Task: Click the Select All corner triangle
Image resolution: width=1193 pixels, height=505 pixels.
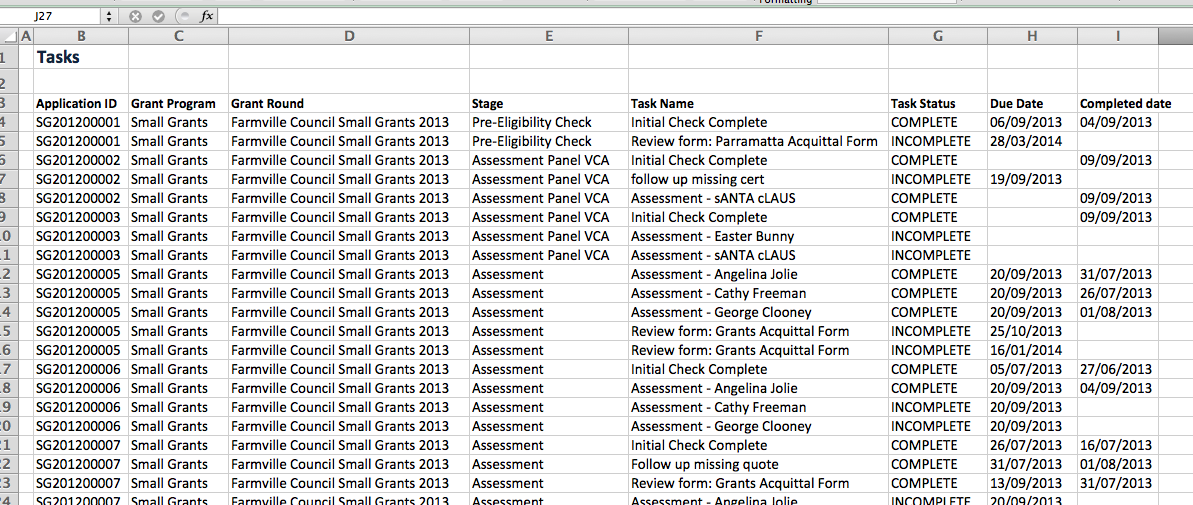Action: pyautogui.click(x=10, y=37)
